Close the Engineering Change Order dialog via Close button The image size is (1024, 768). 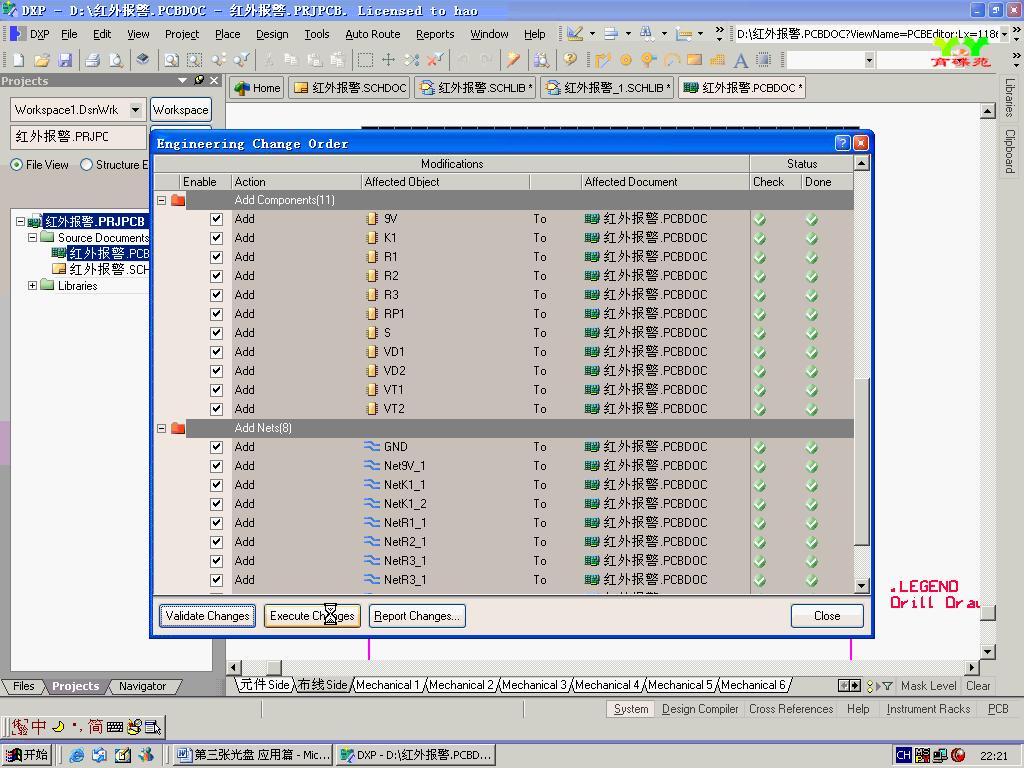[x=827, y=616]
